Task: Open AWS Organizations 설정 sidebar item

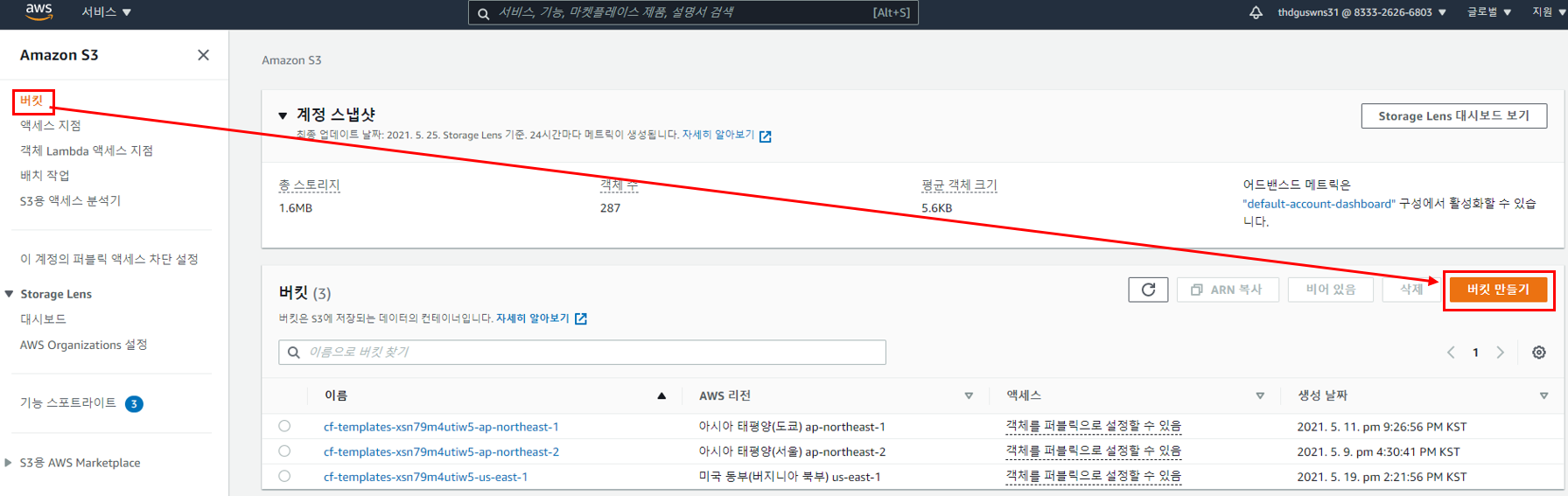Action: (x=83, y=345)
